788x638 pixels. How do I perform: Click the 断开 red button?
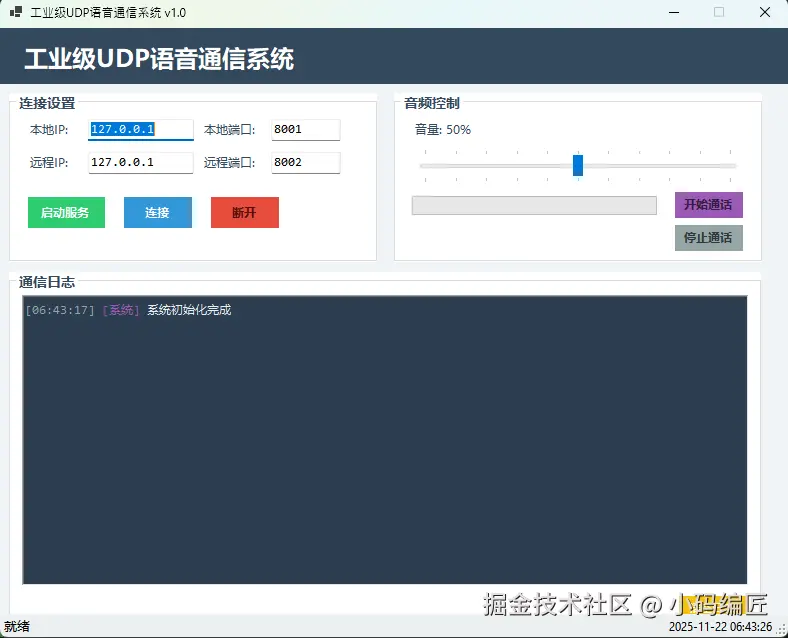(x=245, y=212)
